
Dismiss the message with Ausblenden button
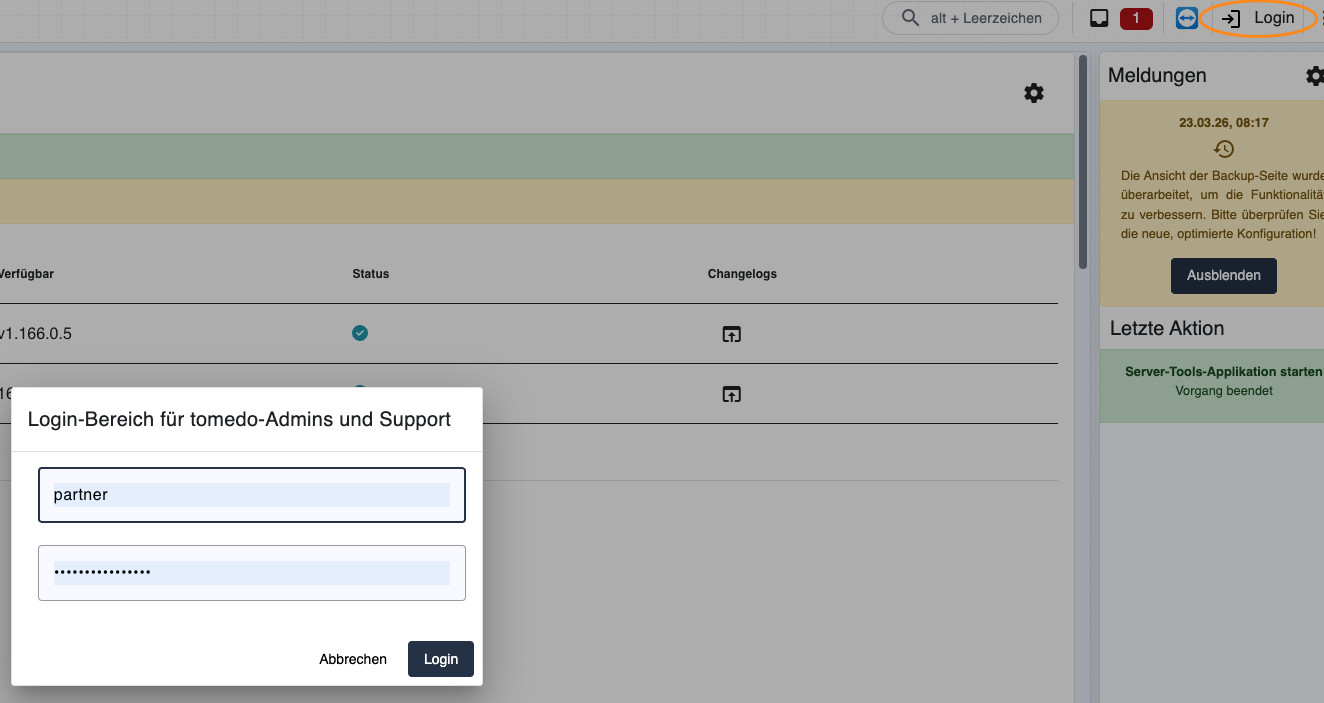coord(1224,275)
